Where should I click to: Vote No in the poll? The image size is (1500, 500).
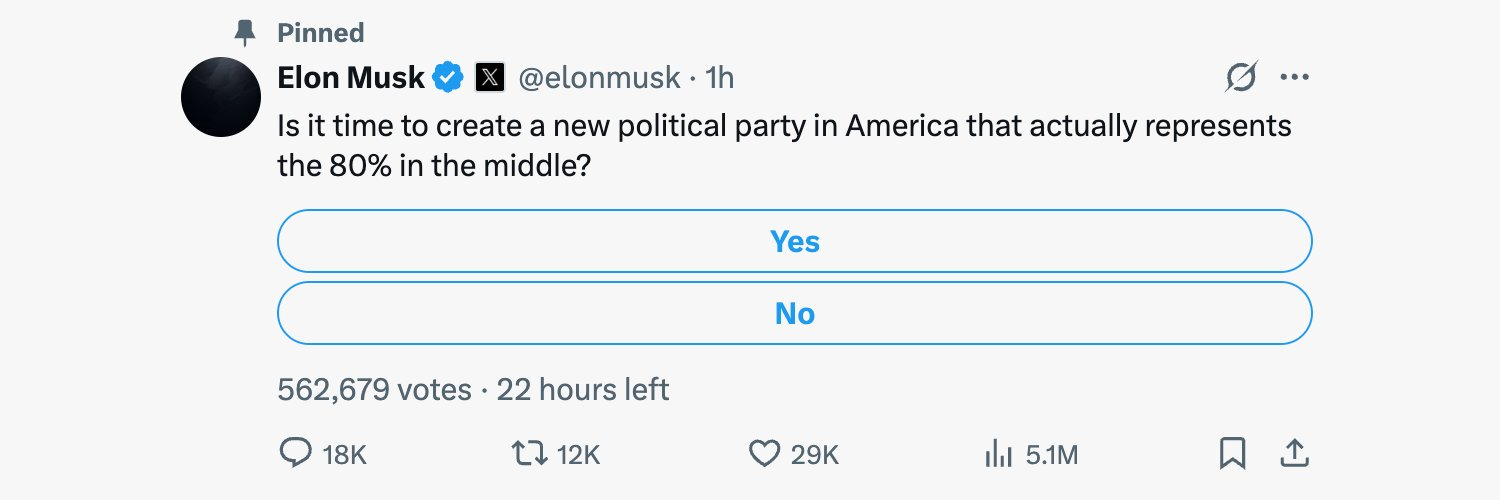794,313
